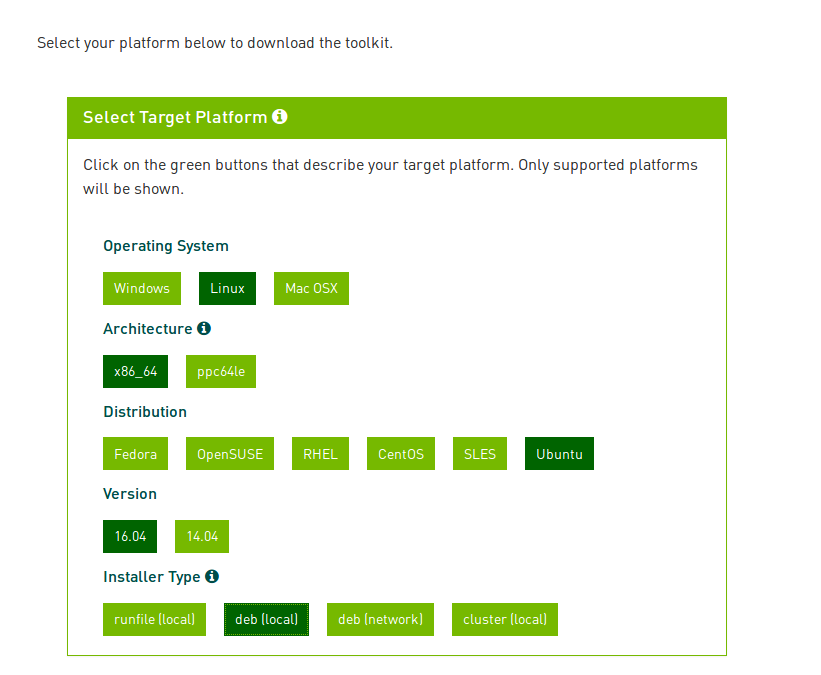Select the Windows operating system
Image resolution: width=821 pixels, height=675 pixels.
pyautogui.click(x=142, y=288)
